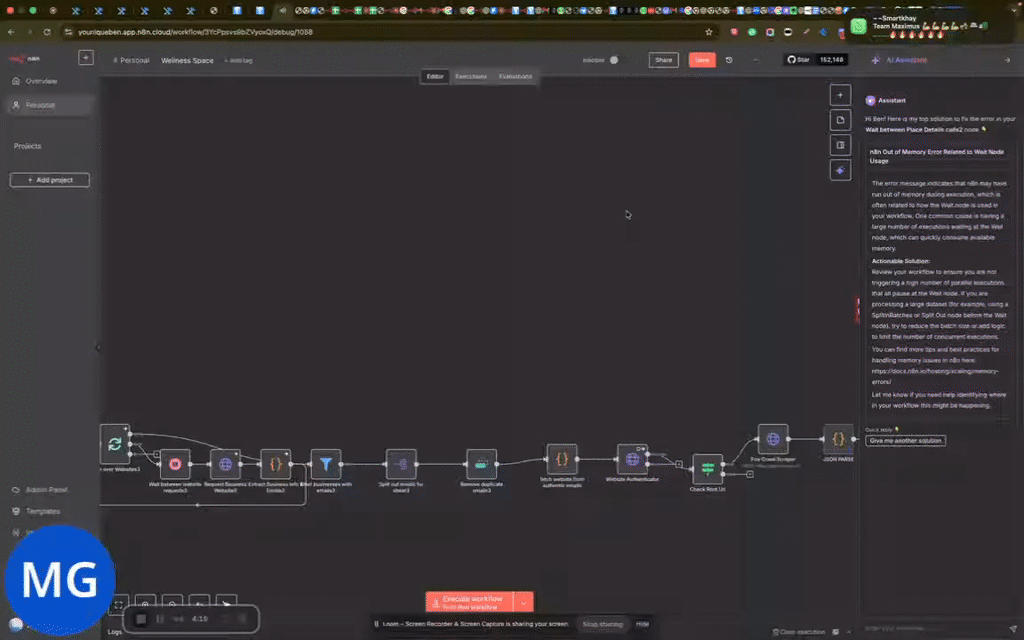The height and width of the screenshot is (640, 1024).
Task: Select the Fire Crawl Scraper node
Action: click(773, 440)
